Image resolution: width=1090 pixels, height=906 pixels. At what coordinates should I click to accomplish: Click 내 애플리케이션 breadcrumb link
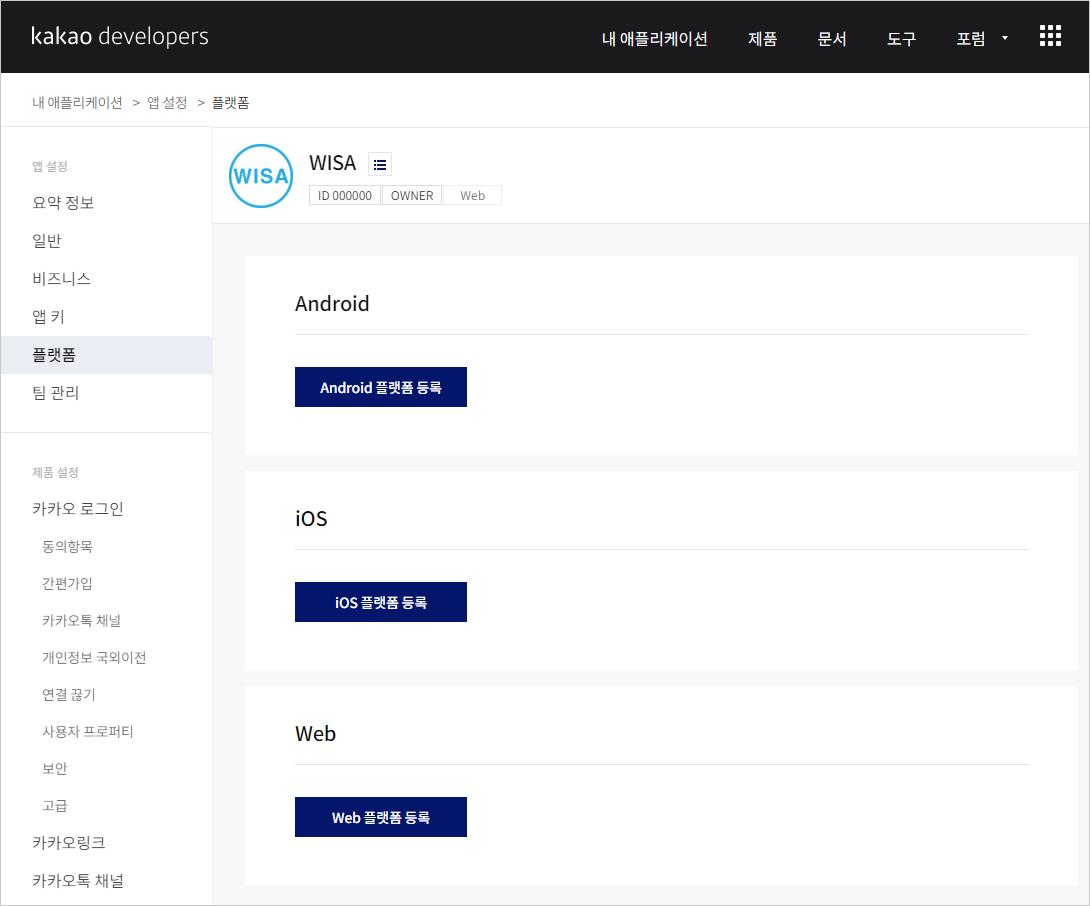click(x=77, y=102)
